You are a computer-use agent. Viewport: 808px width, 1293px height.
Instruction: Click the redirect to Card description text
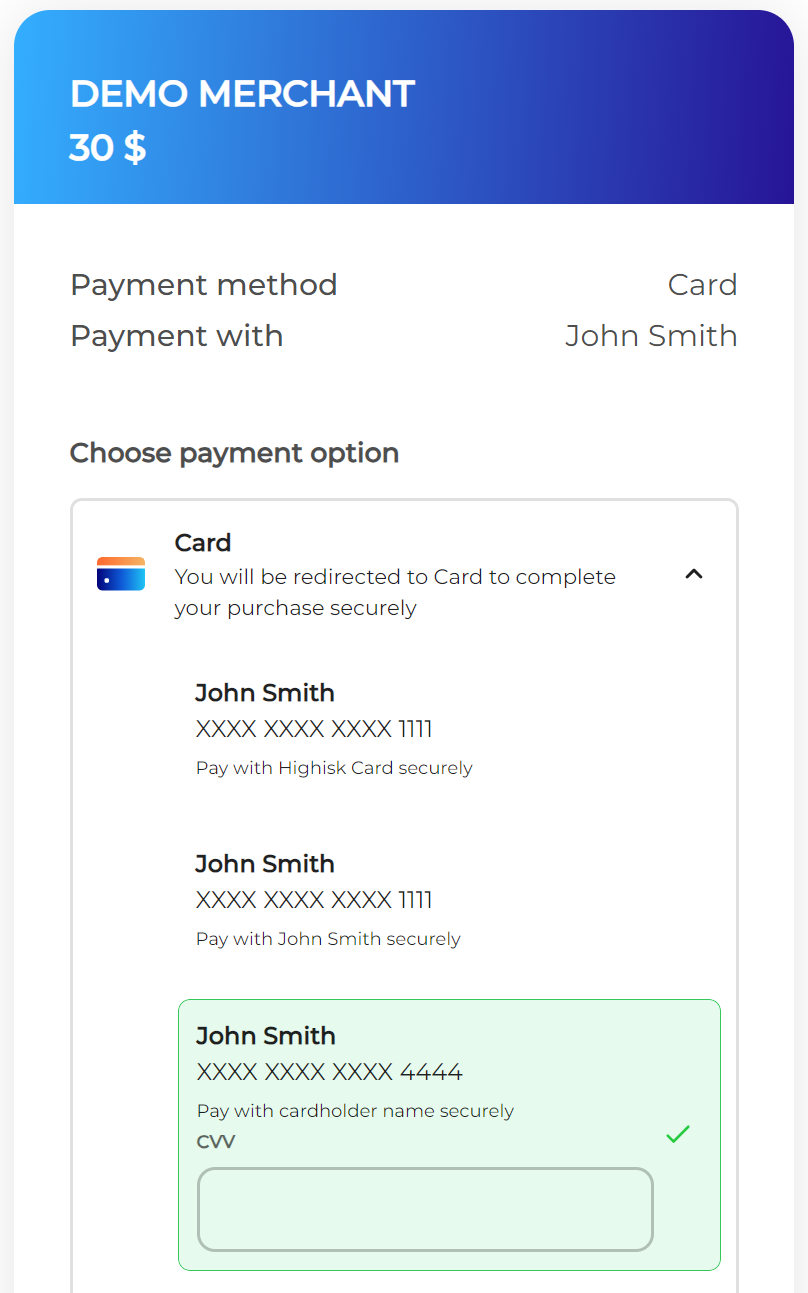coord(395,592)
